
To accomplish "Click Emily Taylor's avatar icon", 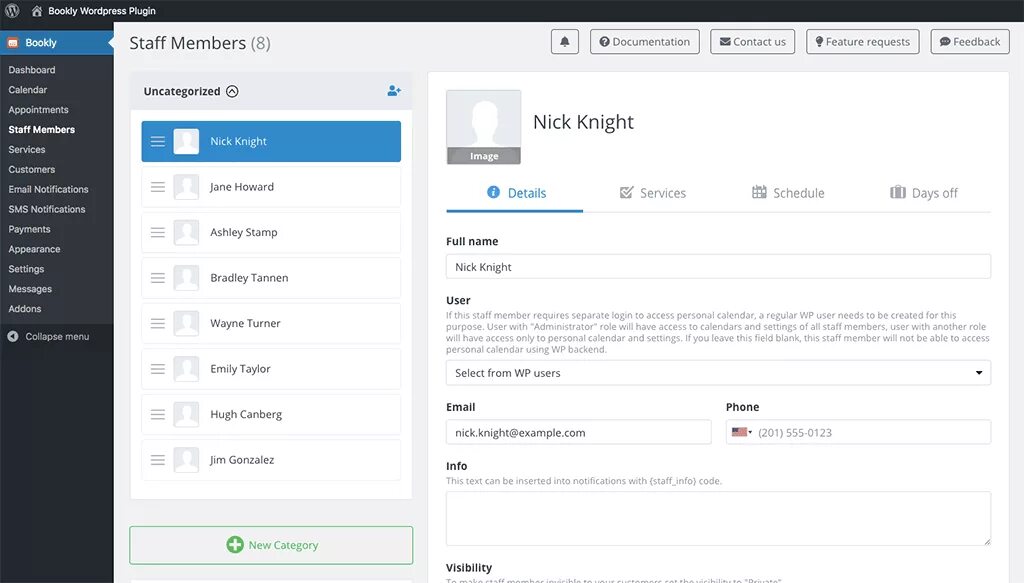I will 186,369.
